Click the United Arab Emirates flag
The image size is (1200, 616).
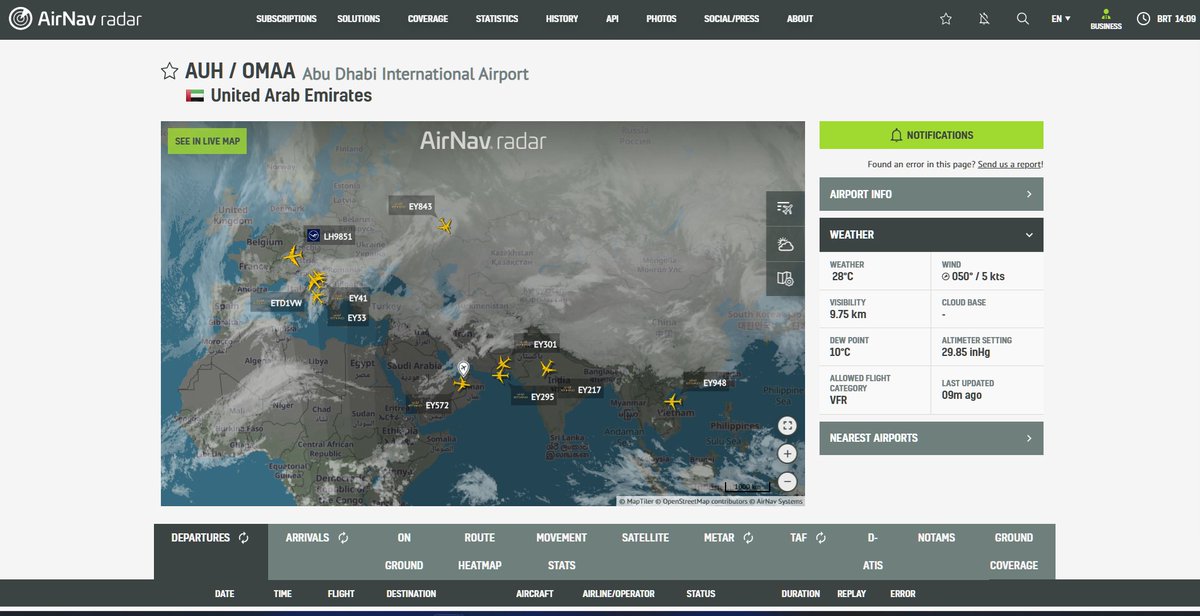195,96
